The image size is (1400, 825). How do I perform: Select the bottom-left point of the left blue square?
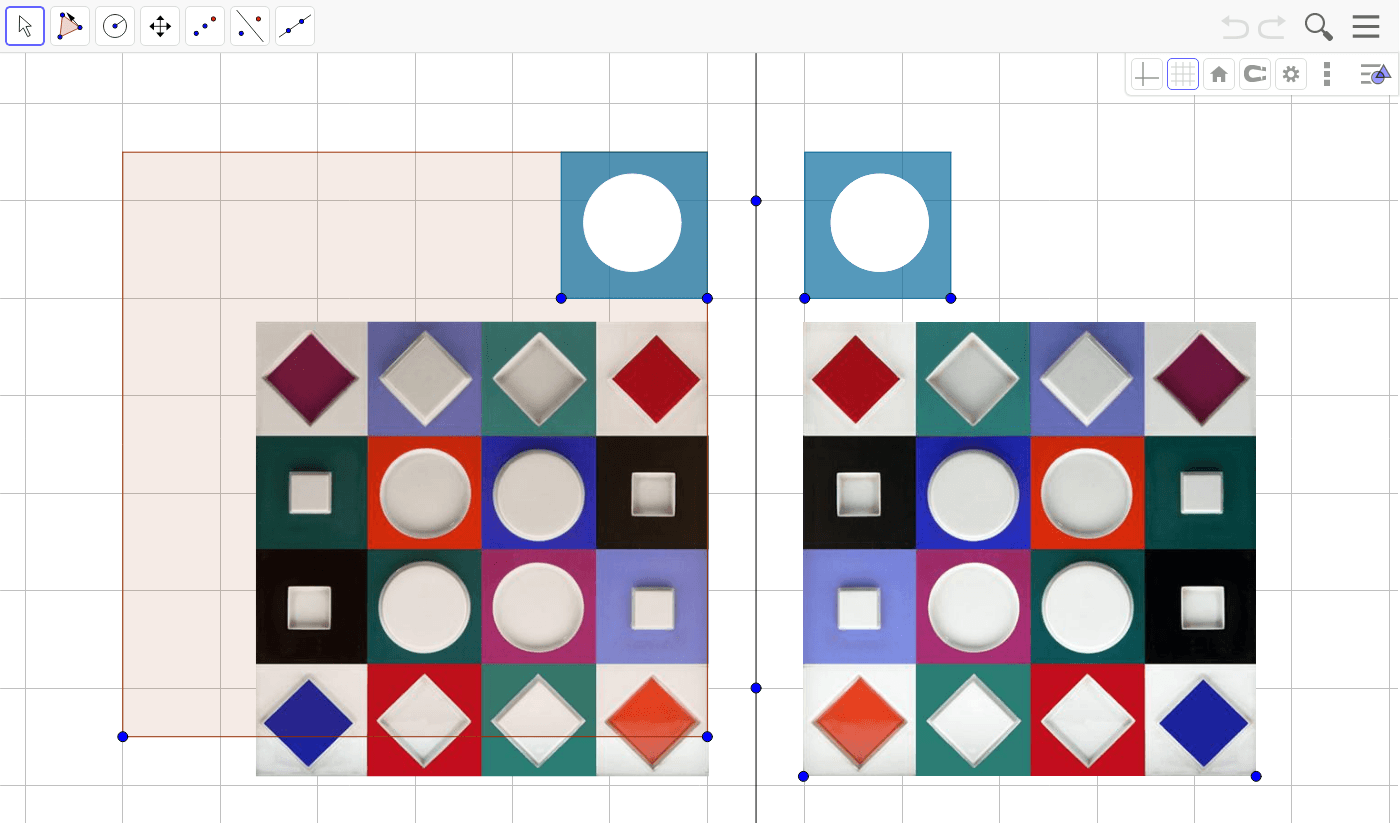[x=561, y=298]
